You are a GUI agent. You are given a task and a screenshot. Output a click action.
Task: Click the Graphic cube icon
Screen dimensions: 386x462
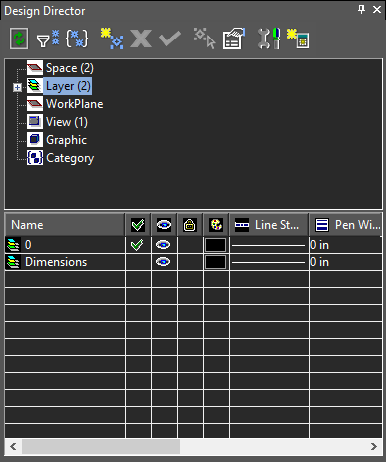[x=35, y=140]
